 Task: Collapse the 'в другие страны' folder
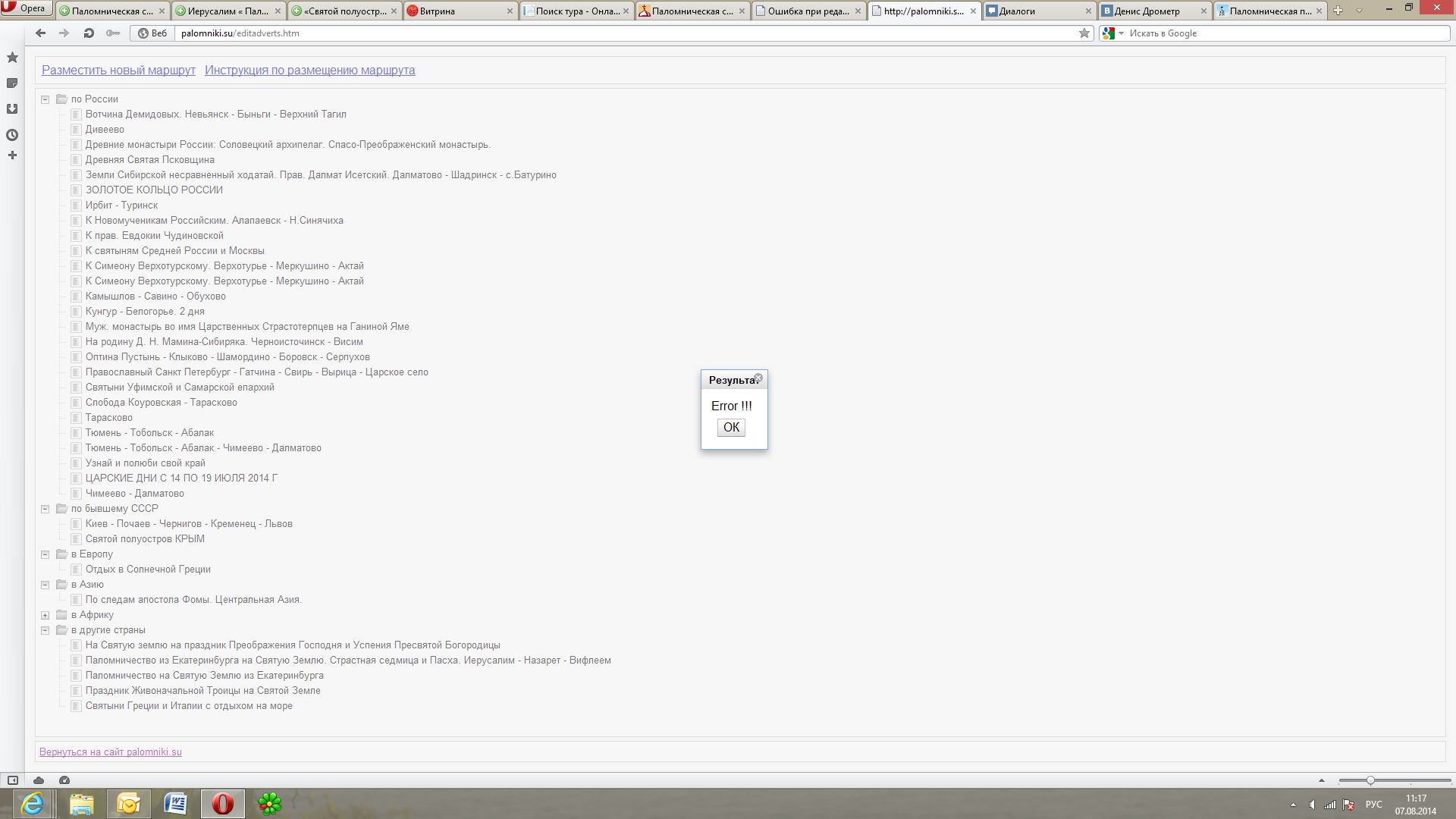45,630
